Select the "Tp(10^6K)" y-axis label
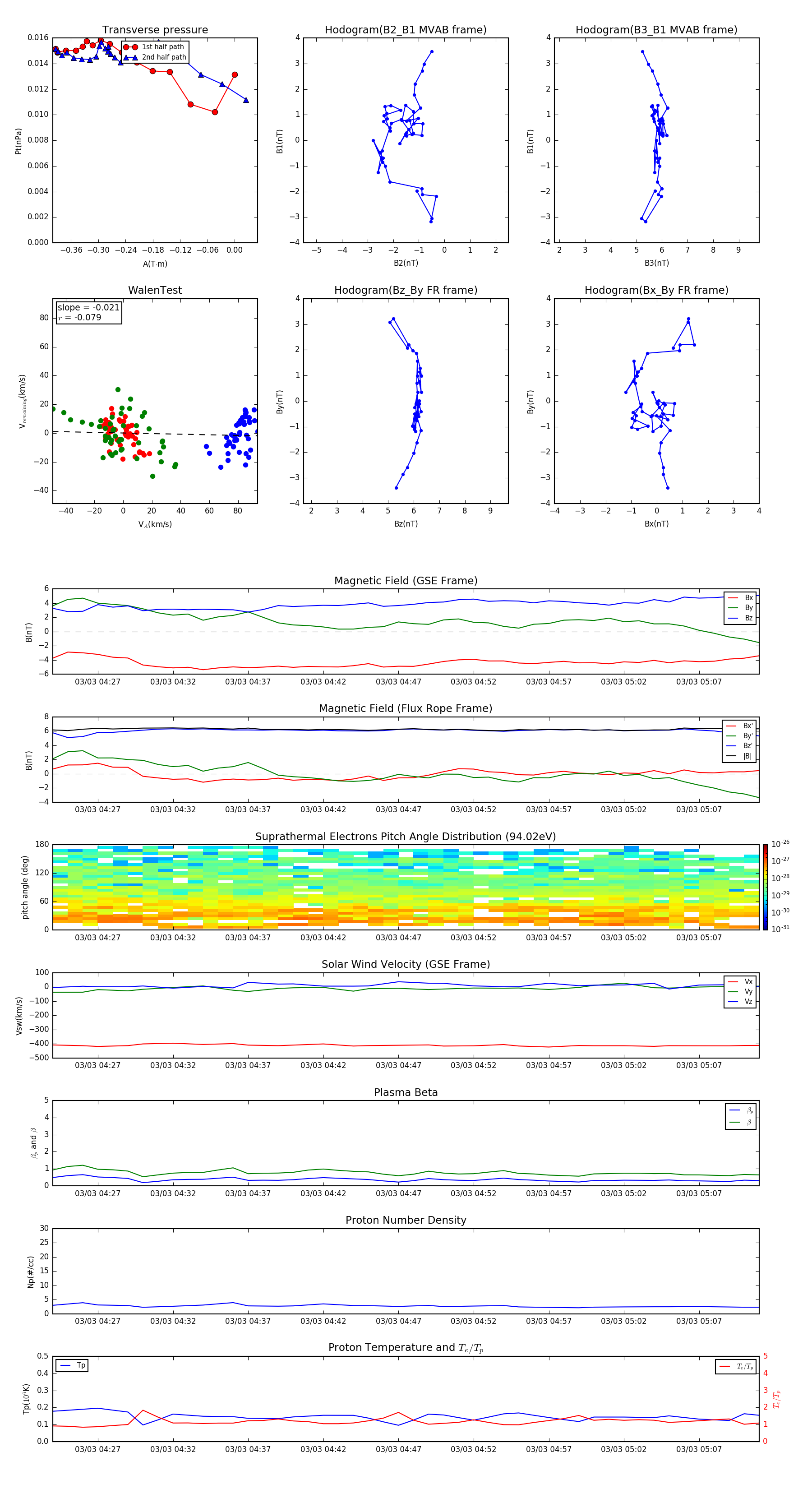Screen dimensions: 812x1489 [27, 1399]
